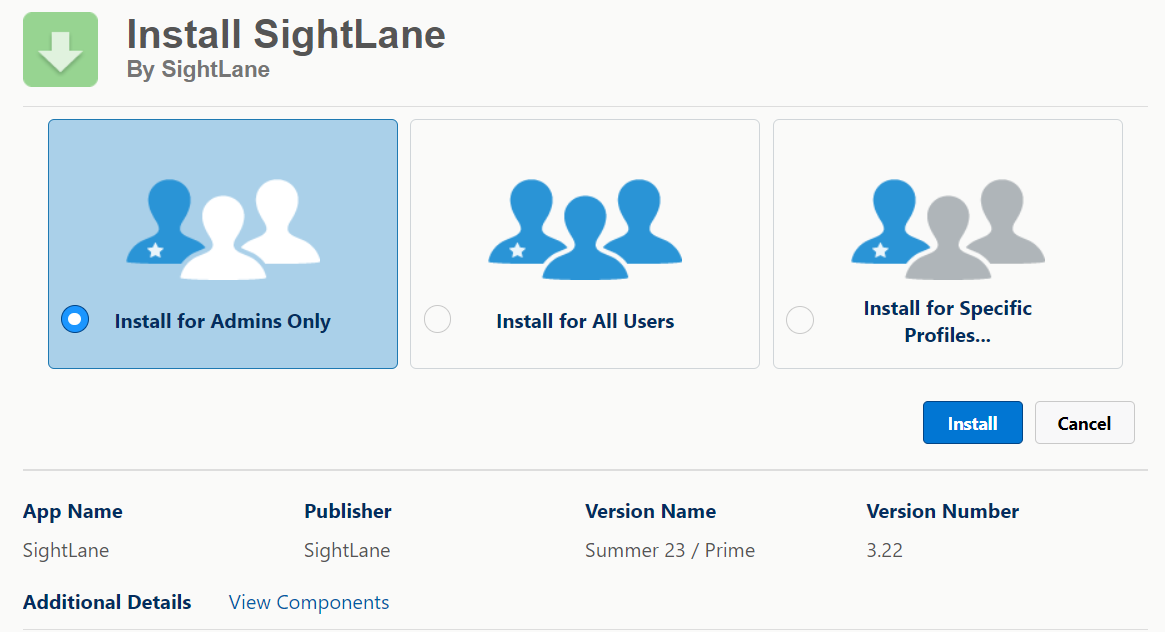Click the All Users people illustration
This screenshot has height=632, width=1165.
tap(585, 229)
